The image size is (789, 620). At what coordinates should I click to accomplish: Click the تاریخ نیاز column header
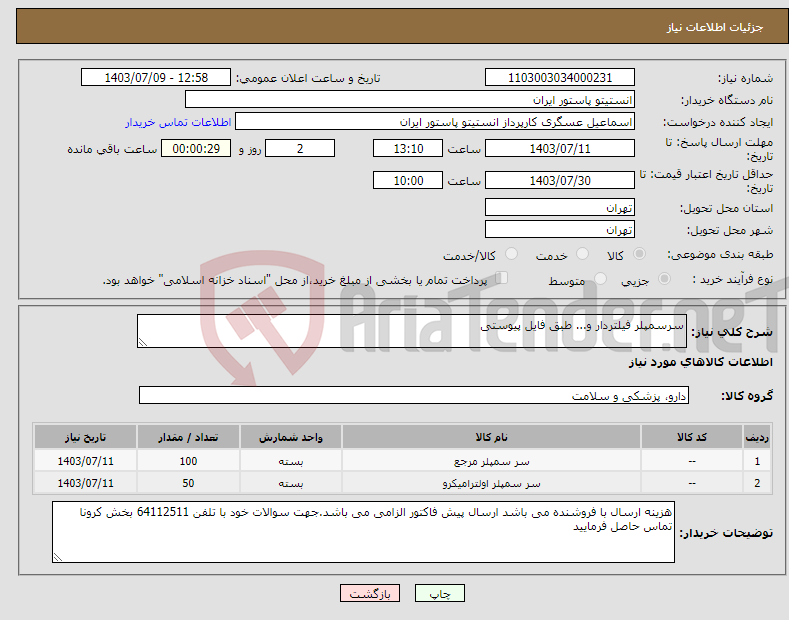click(85, 437)
